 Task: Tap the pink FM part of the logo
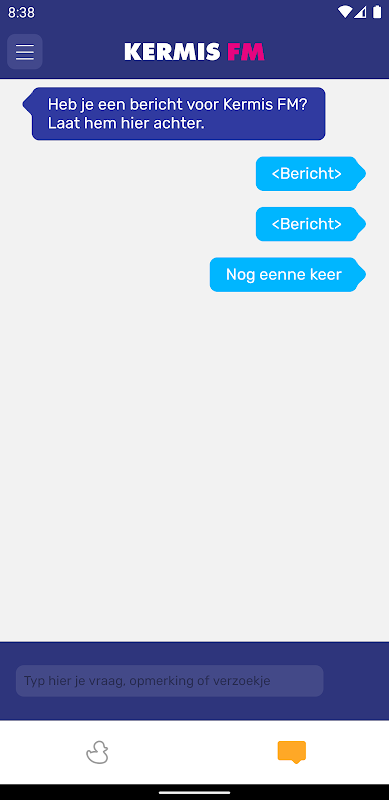[246, 52]
